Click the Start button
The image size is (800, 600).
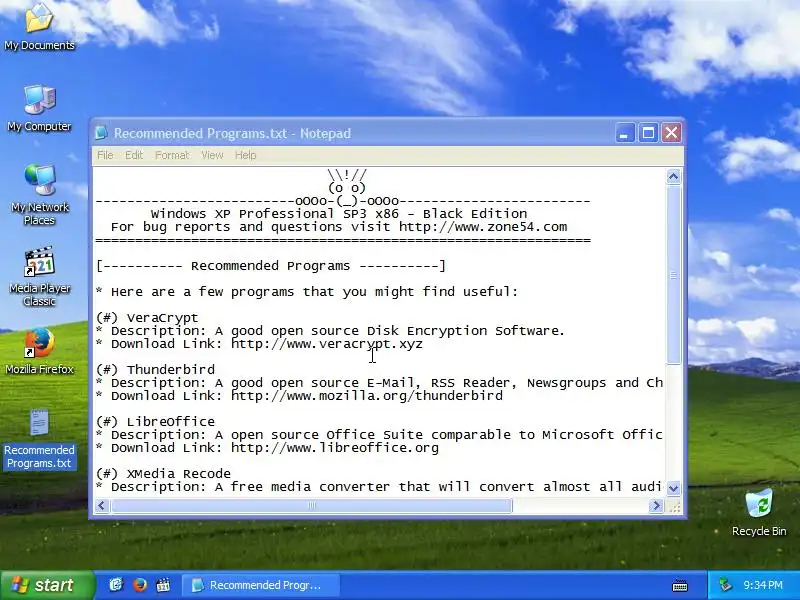tap(47, 585)
